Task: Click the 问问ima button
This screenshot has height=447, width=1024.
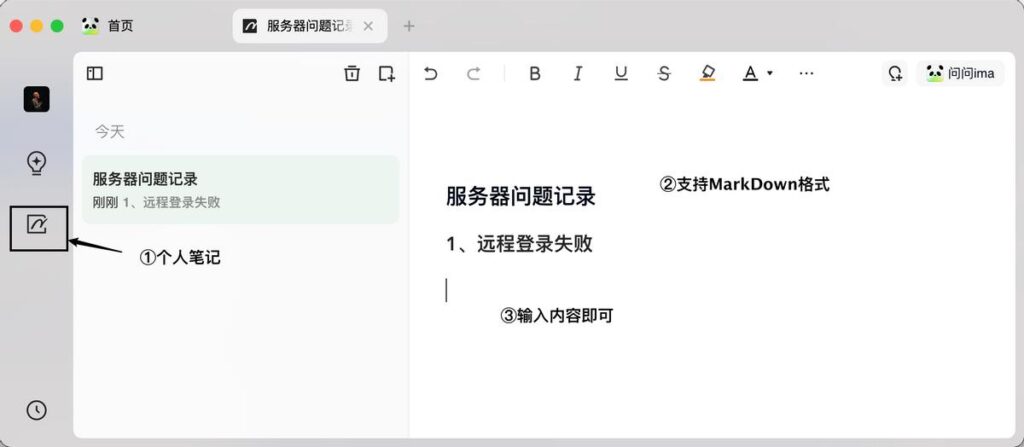Action: point(960,73)
